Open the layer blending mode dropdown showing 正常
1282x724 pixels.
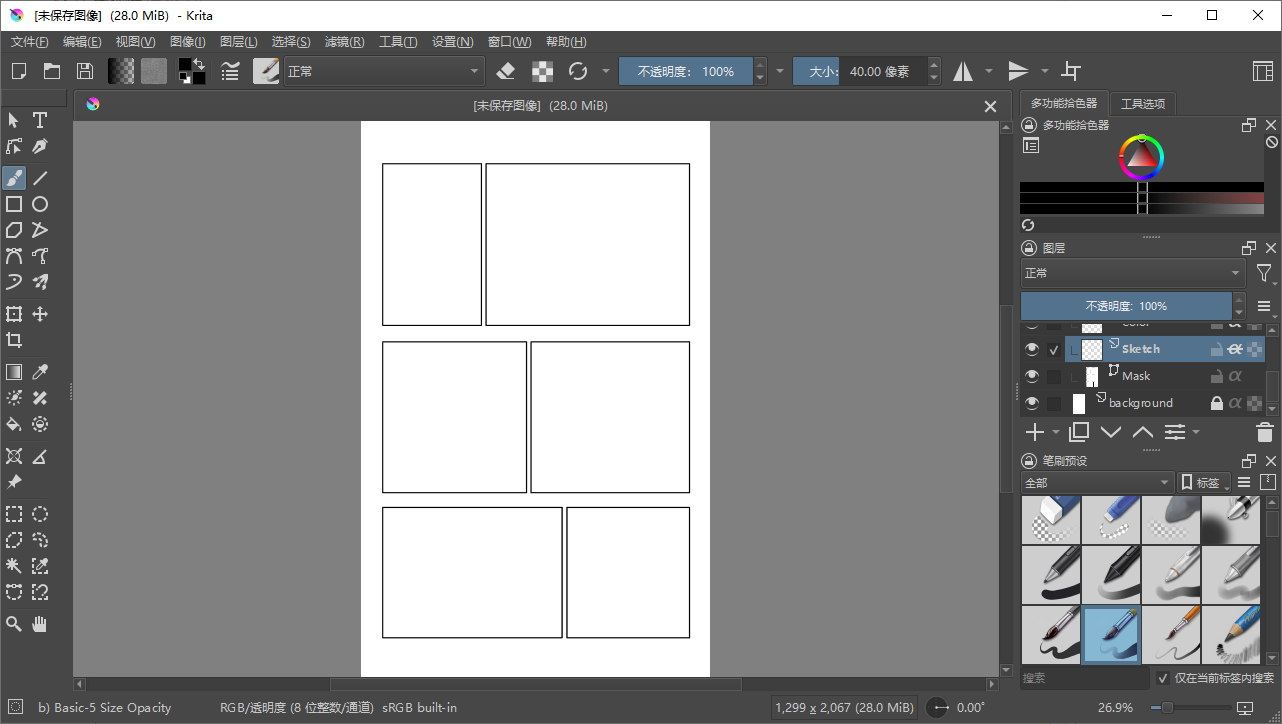tap(1132, 272)
